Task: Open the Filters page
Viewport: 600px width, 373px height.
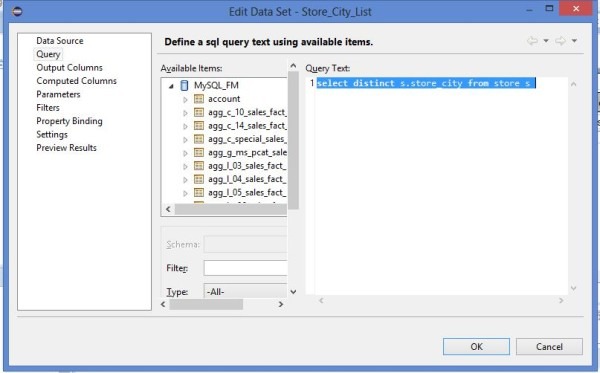Action: (x=48, y=108)
